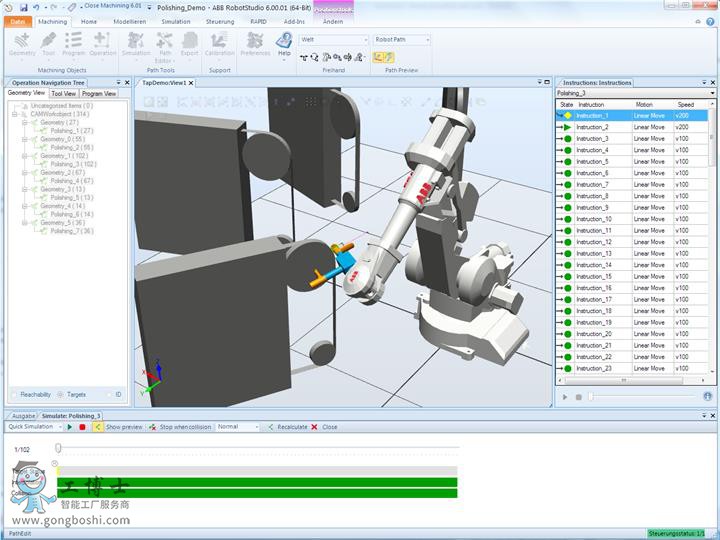Select Polishing_7 (36) in the tree

click(72, 231)
